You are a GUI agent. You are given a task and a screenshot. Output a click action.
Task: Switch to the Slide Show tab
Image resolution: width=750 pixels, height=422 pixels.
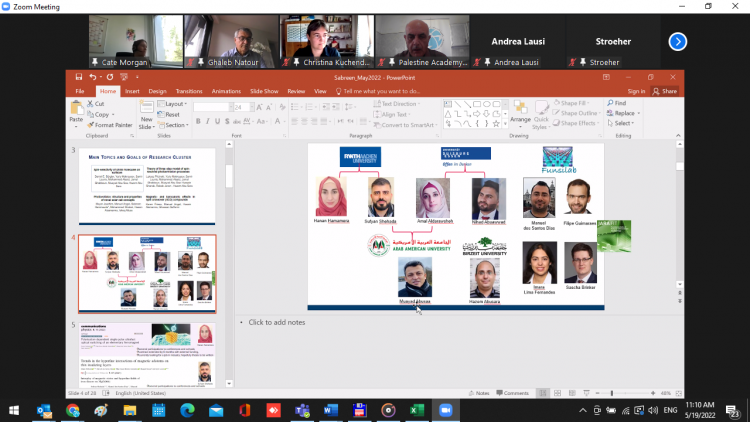[x=264, y=91]
